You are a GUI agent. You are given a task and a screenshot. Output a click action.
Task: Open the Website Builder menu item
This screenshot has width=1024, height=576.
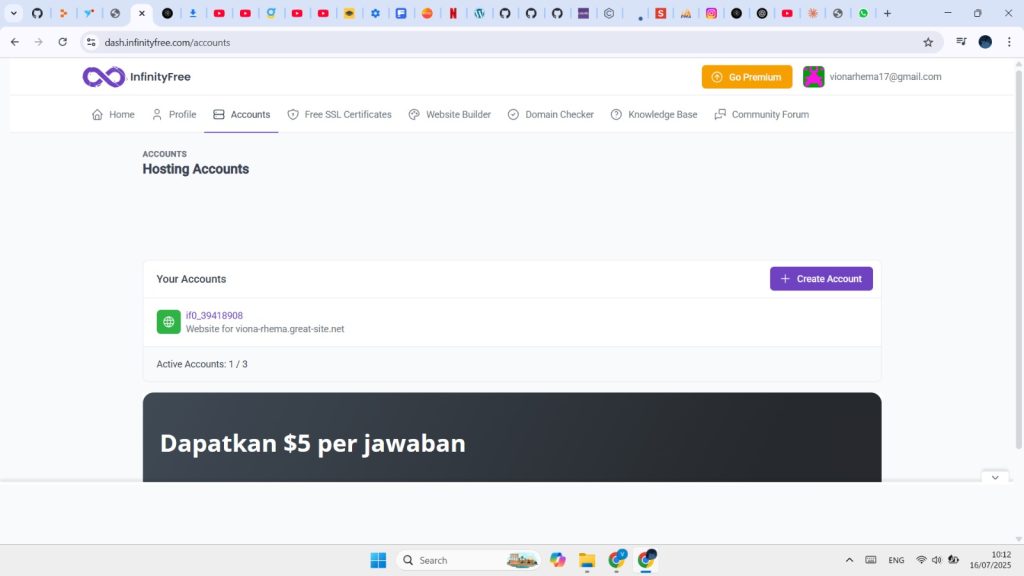click(449, 115)
